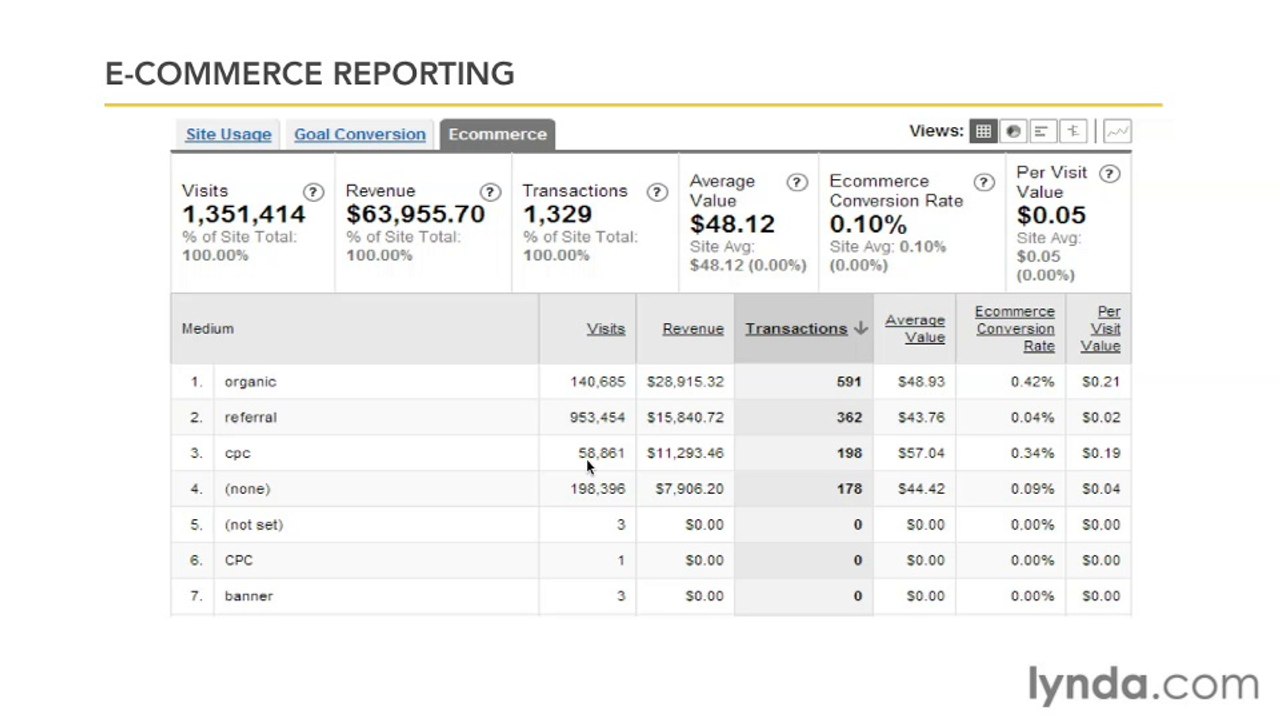Switch to the bar performance view

(x=1042, y=131)
